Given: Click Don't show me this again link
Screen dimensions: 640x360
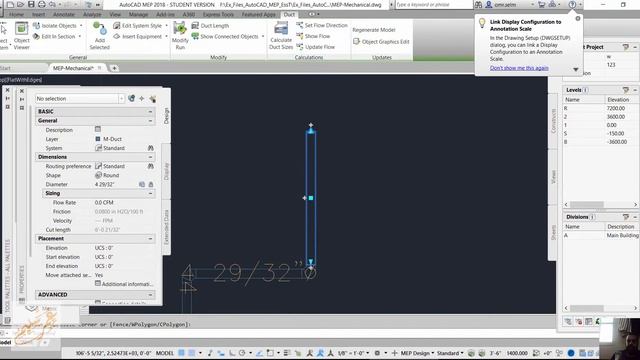Looking at the screenshot, I should pyautogui.click(x=519, y=68).
